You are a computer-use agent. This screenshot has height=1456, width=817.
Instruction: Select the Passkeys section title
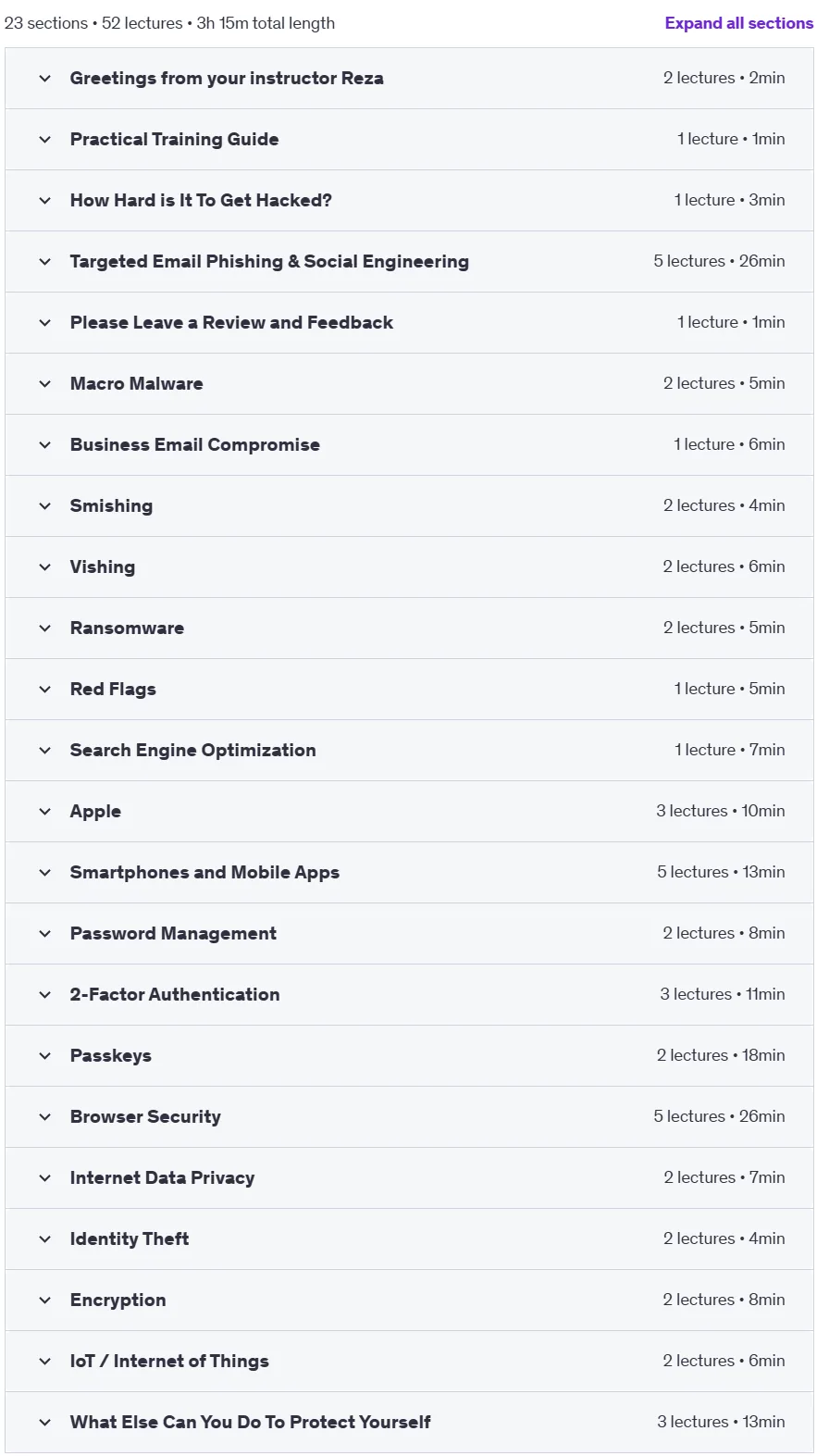click(111, 1056)
